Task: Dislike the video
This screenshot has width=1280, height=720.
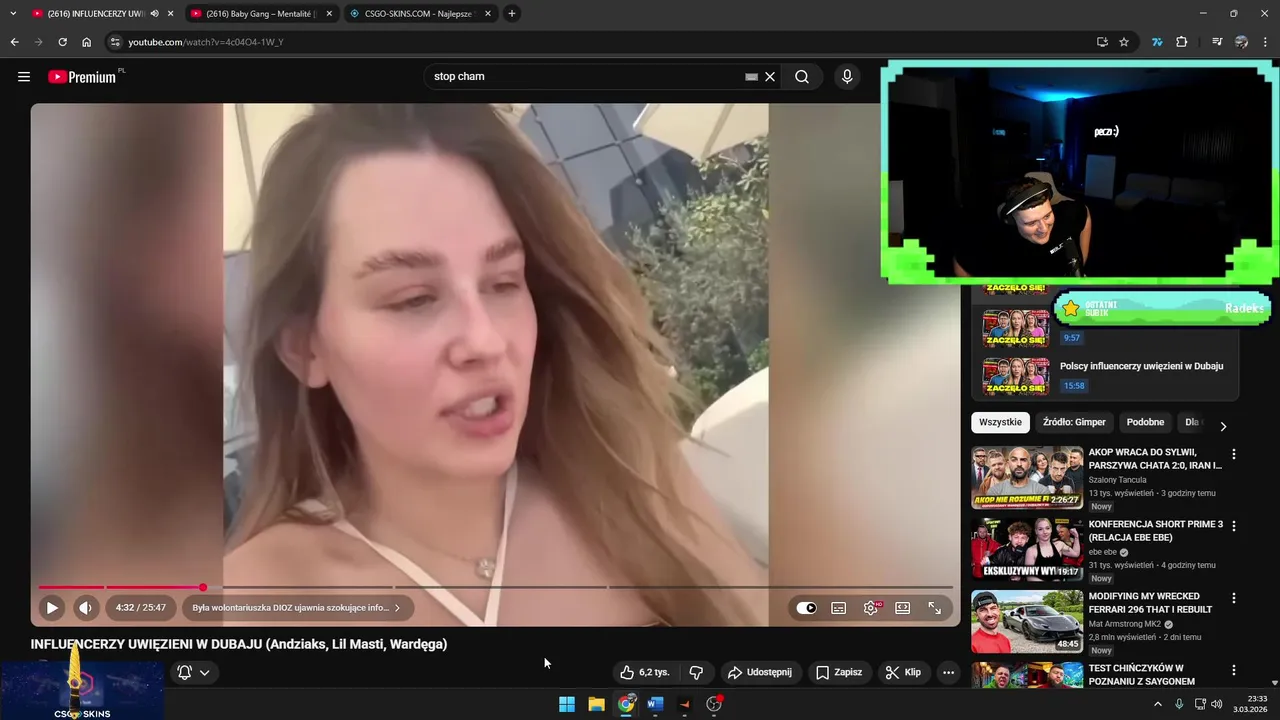Action: (697, 672)
